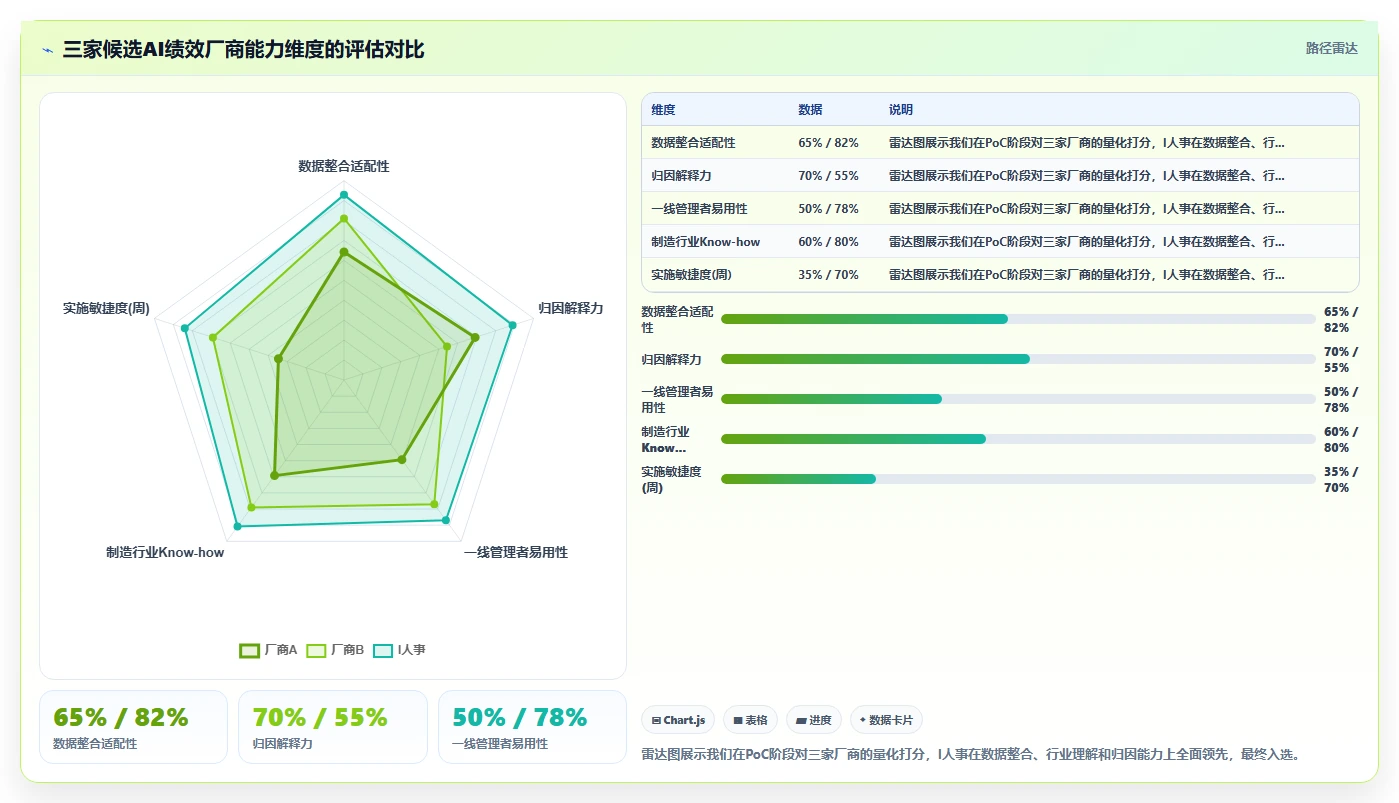Click I人事 data point on 数据整合适配性 axis
The width and height of the screenshot is (1399, 803).
pos(343,195)
